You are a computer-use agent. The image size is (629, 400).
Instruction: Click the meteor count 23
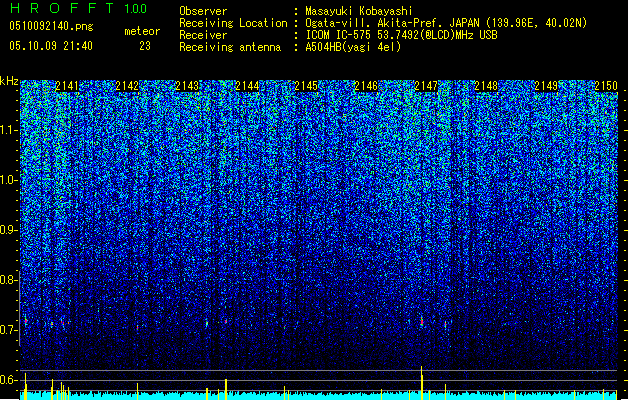[145, 46]
